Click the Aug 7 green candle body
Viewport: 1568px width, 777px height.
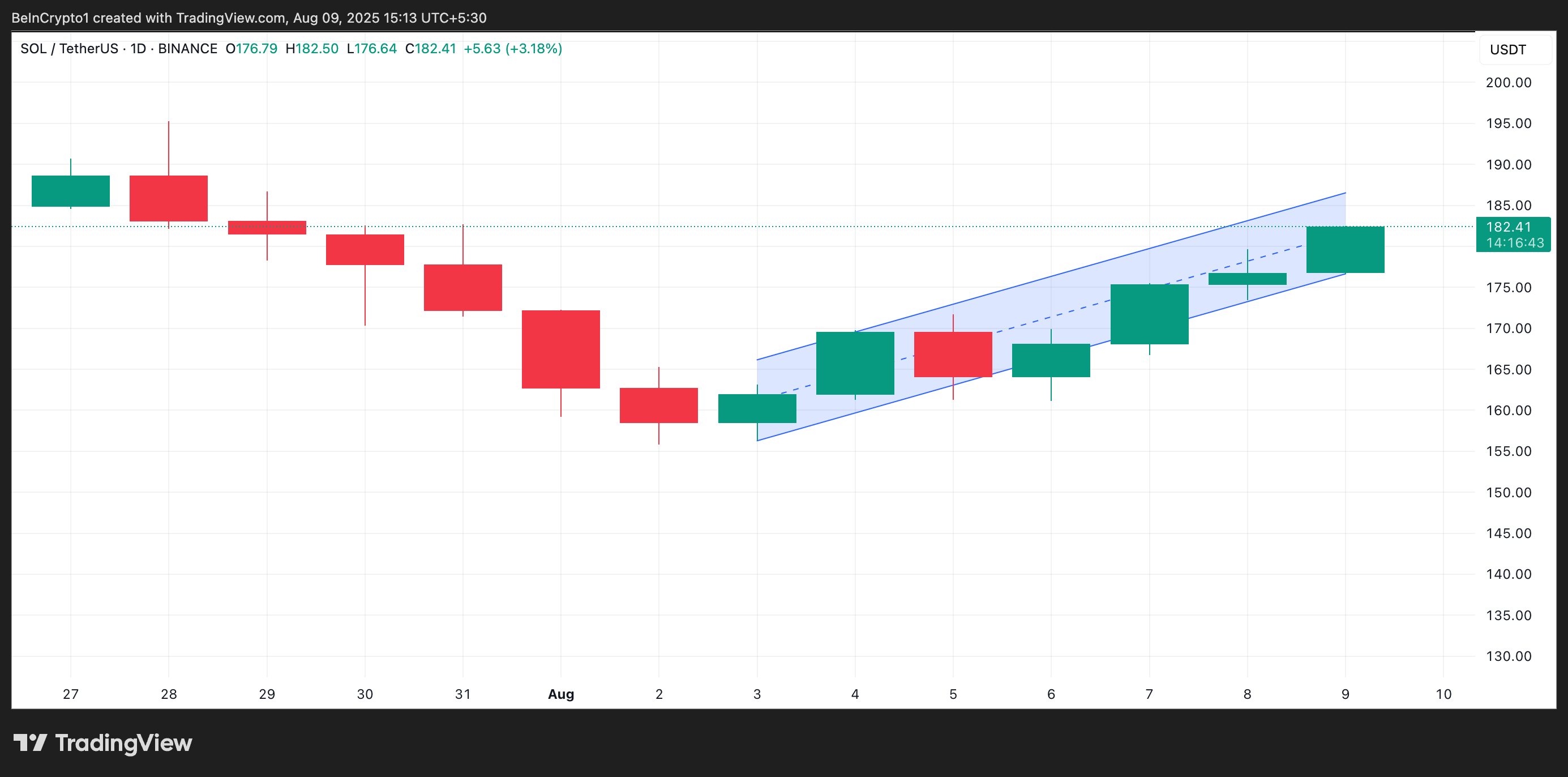tap(1149, 314)
